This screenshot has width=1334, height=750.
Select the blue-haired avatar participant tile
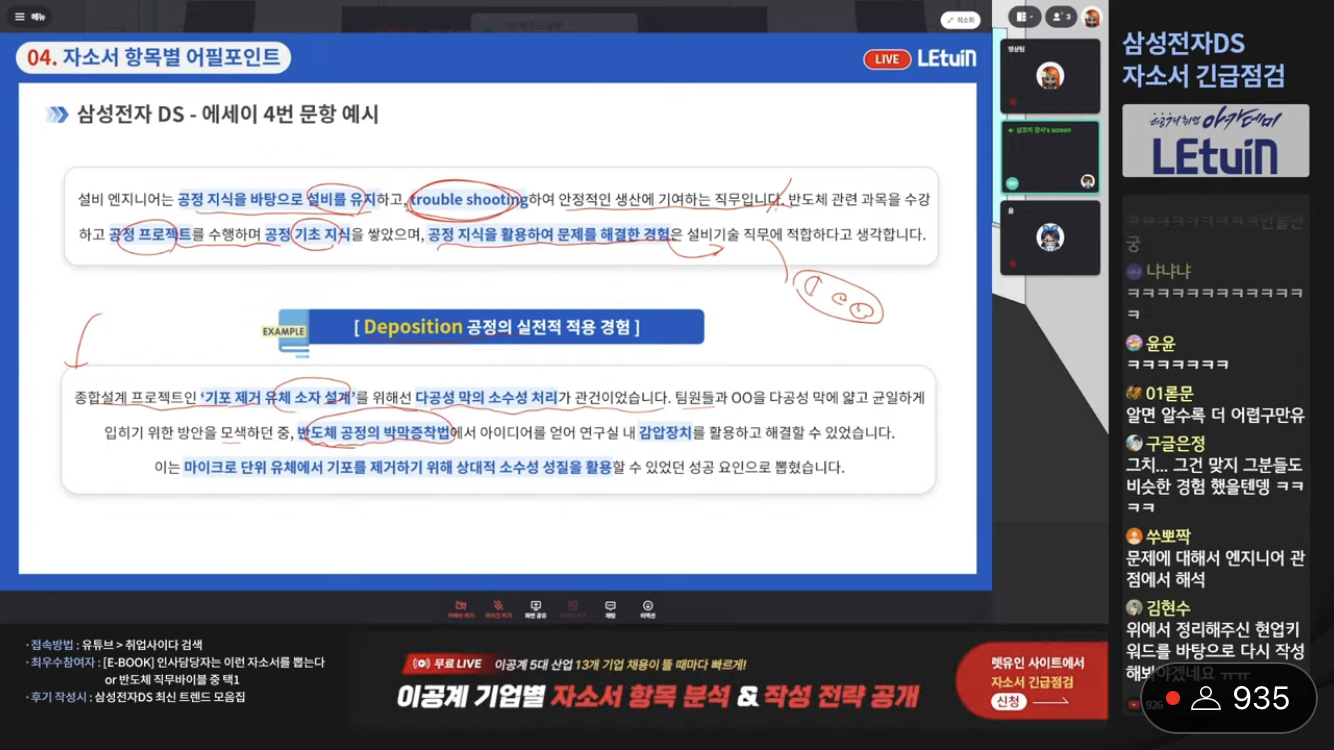(x=1050, y=238)
